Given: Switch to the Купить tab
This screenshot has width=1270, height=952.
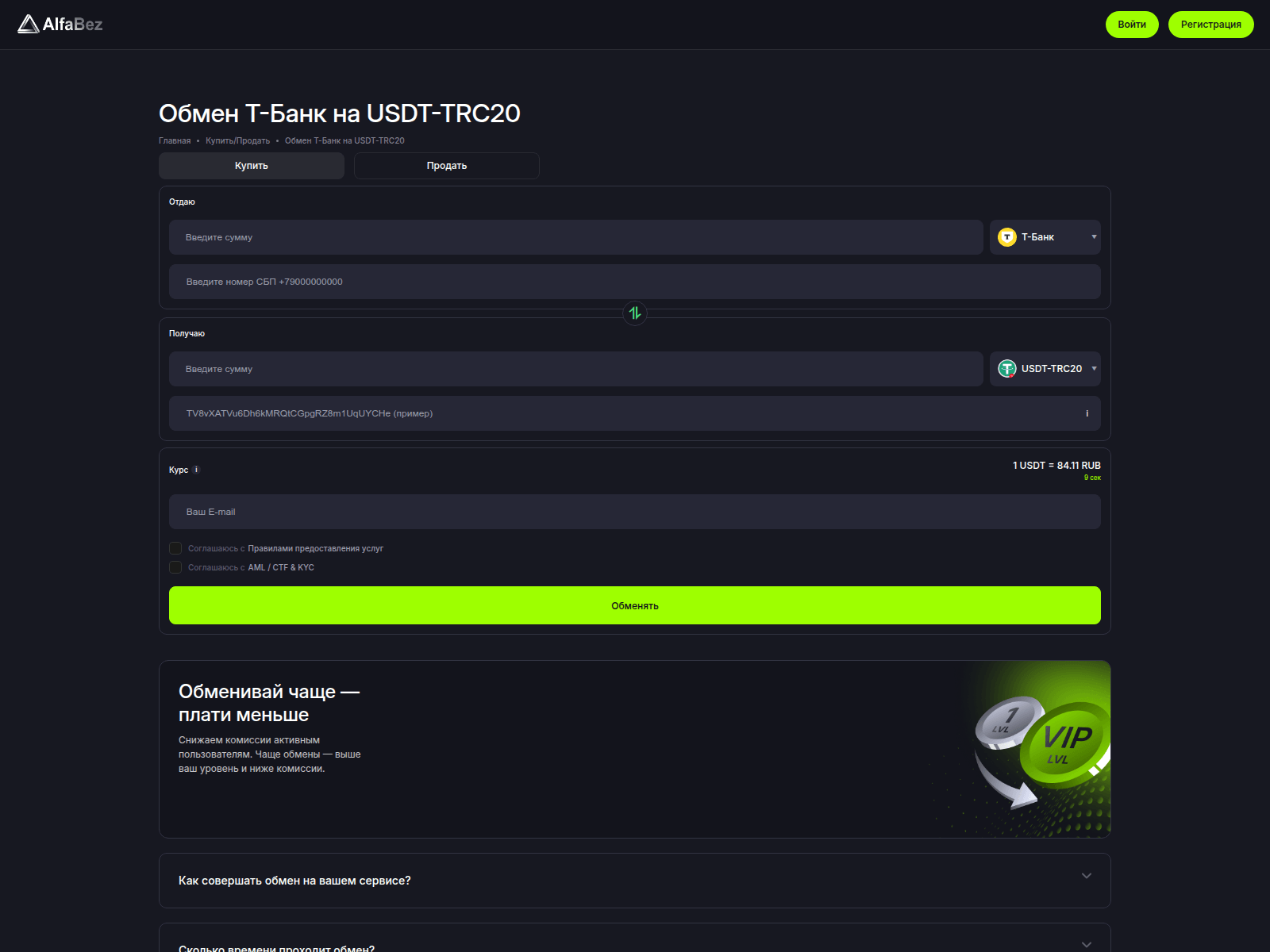Looking at the screenshot, I should [x=252, y=166].
